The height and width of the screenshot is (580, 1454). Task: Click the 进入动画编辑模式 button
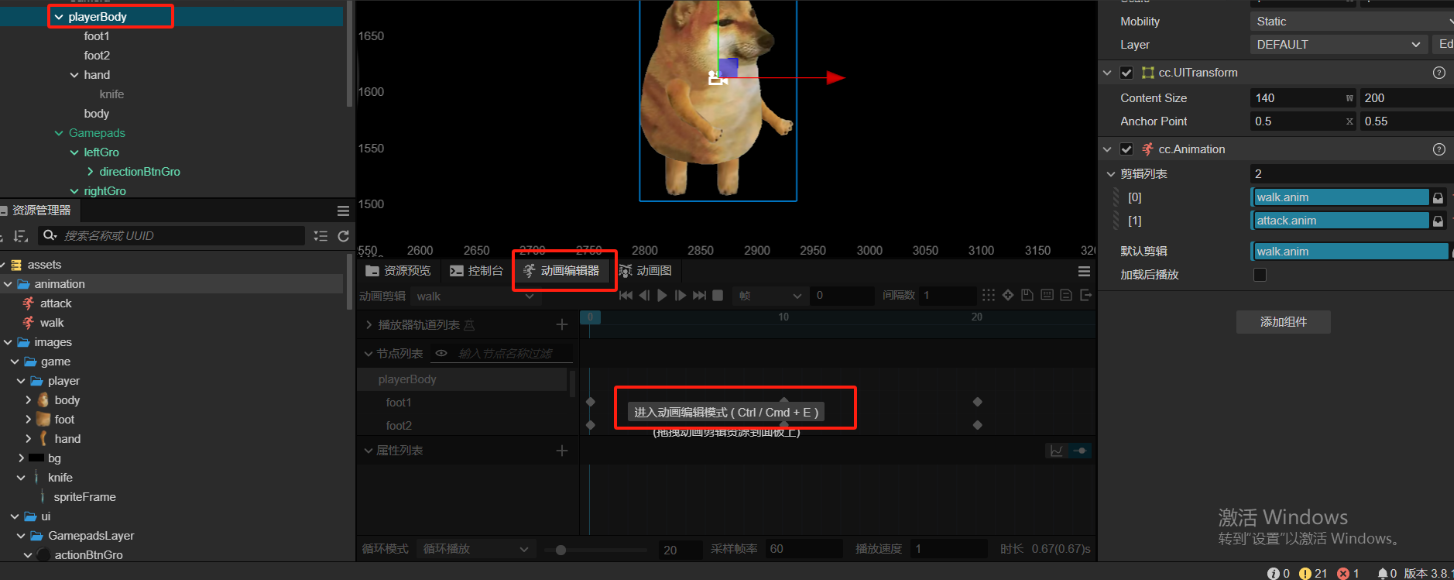727,412
